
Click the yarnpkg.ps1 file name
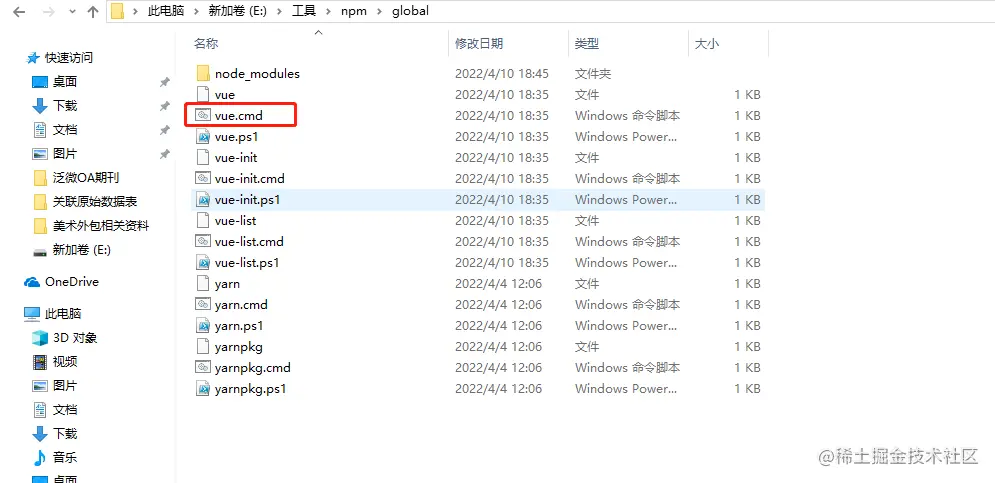coord(251,388)
